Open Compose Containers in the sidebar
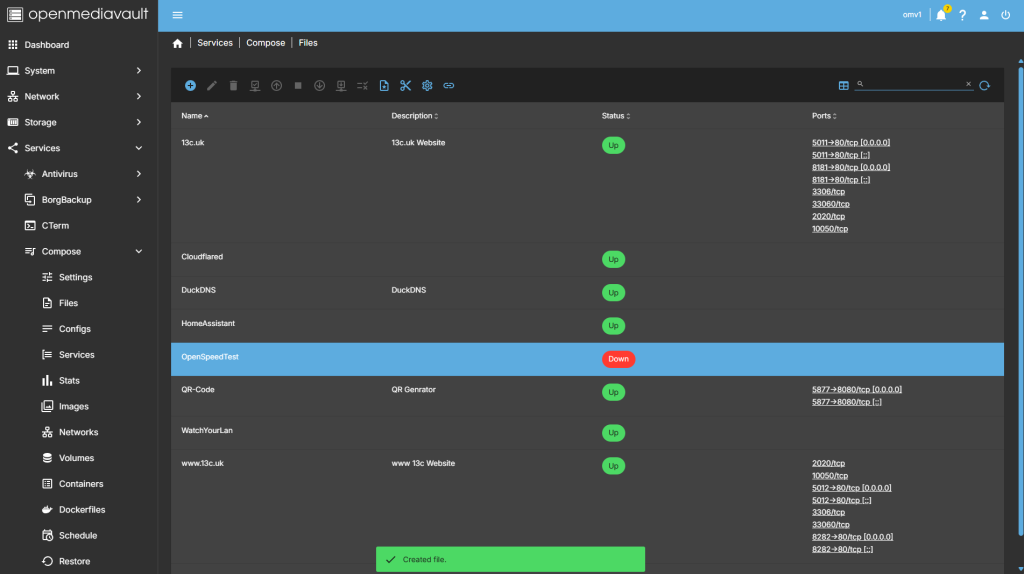This screenshot has height=574, width=1024. pyautogui.click(x=78, y=484)
